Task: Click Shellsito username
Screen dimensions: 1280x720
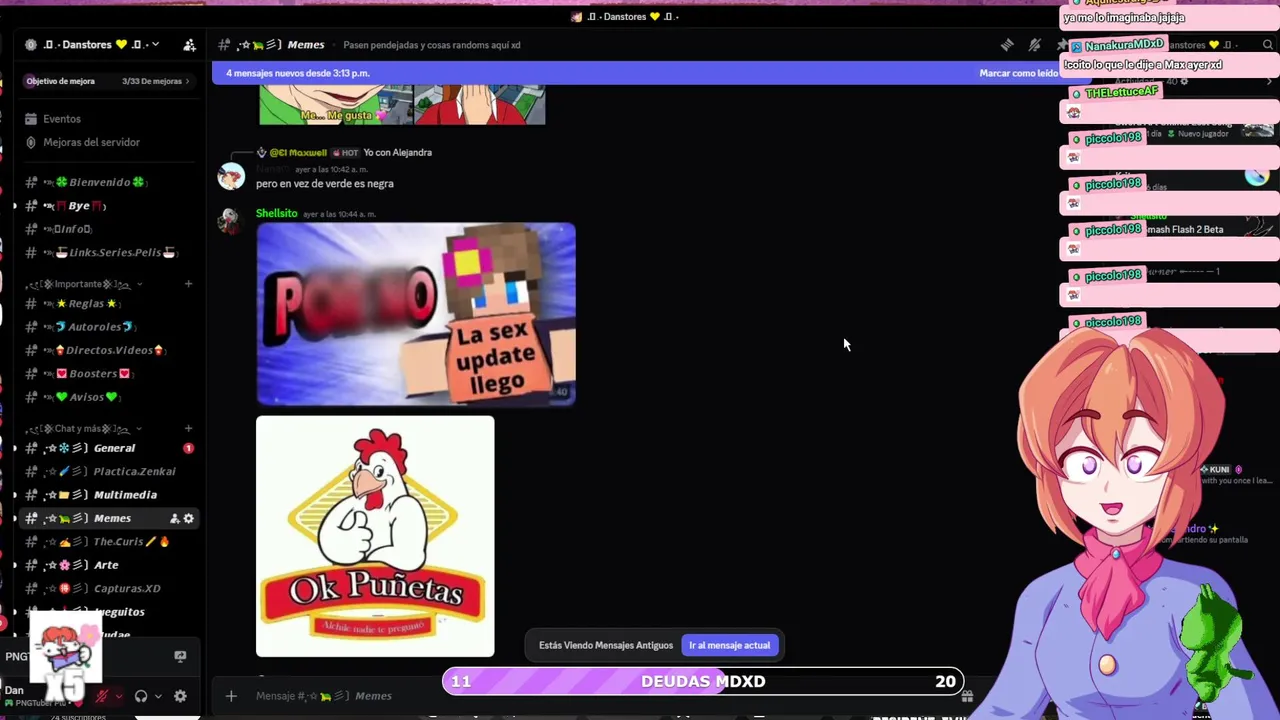Action: coord(276,213)
